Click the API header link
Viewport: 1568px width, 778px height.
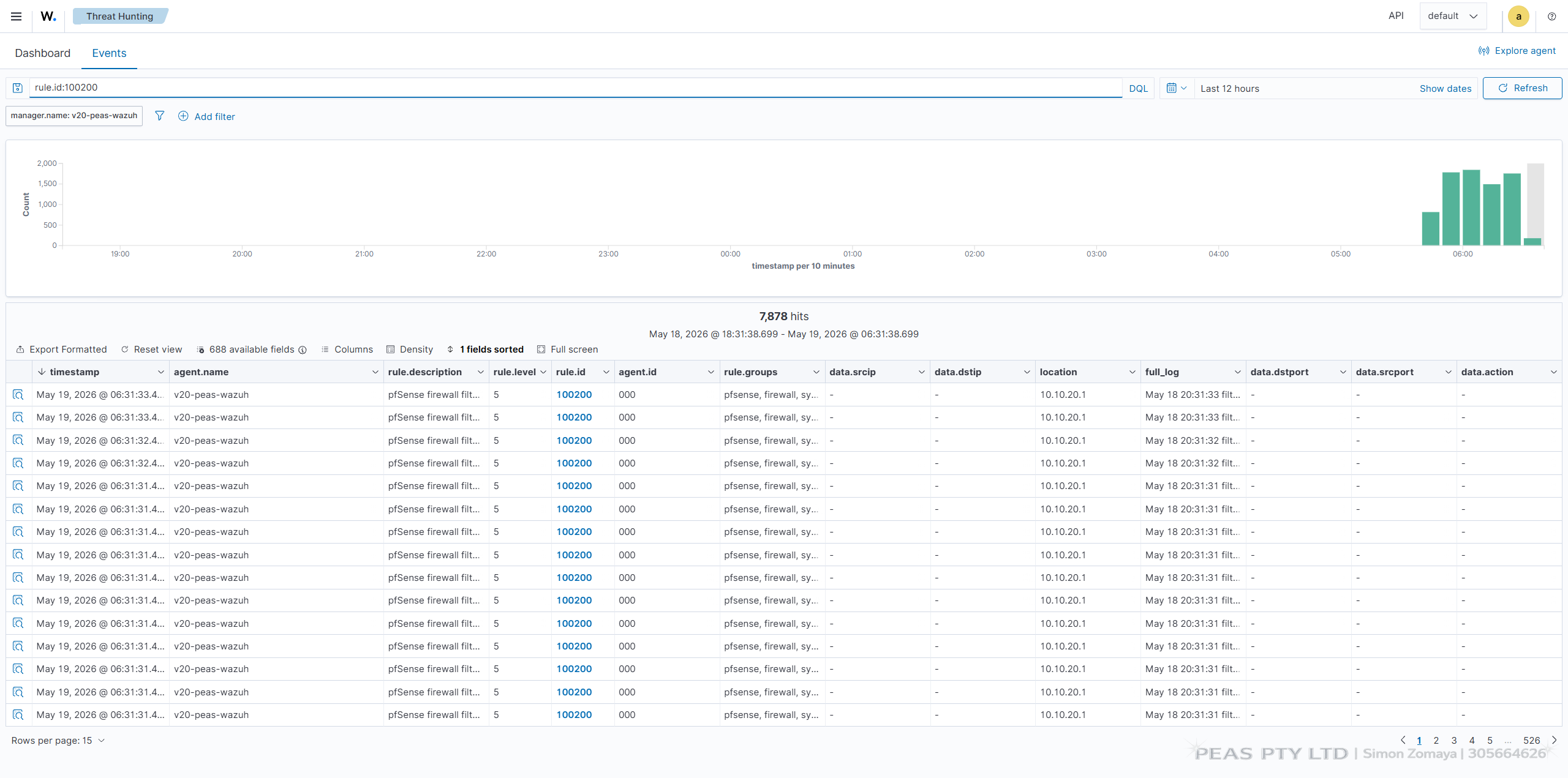coord(1396,16)
